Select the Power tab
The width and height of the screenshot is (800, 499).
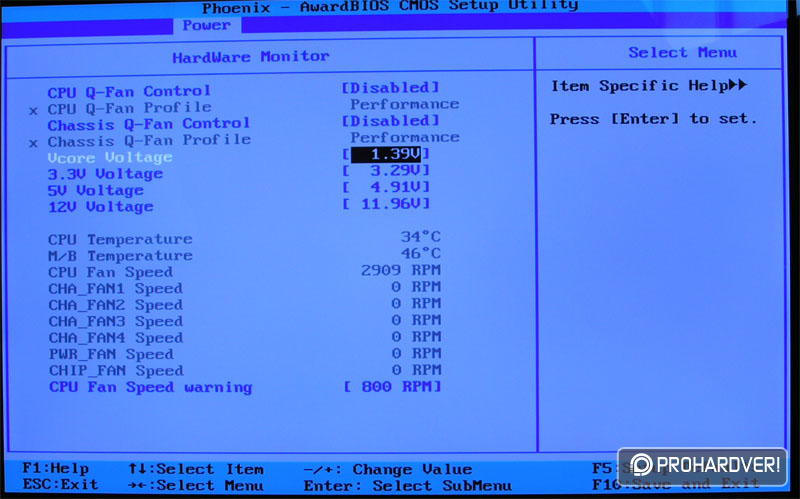point(207,26)
